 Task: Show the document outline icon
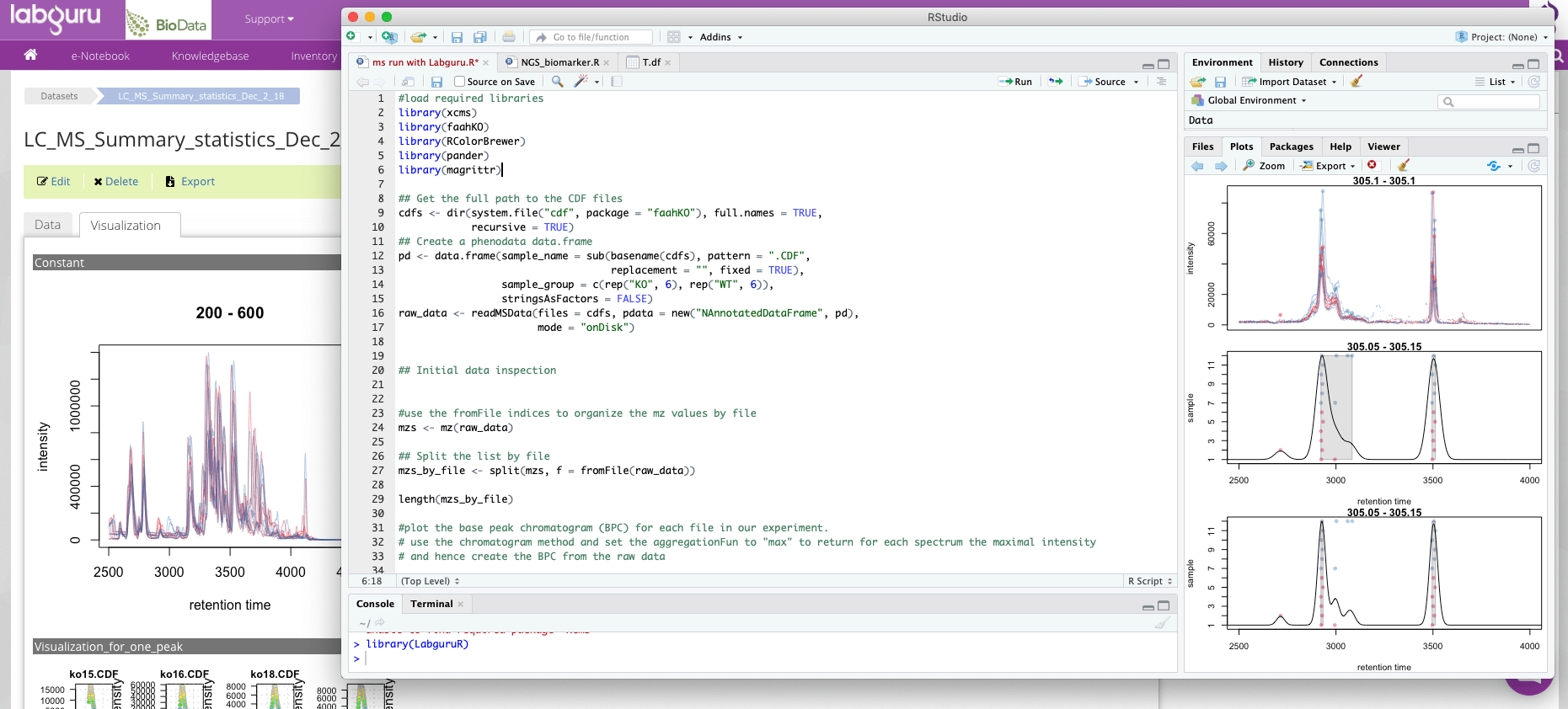coord(1161,82)
